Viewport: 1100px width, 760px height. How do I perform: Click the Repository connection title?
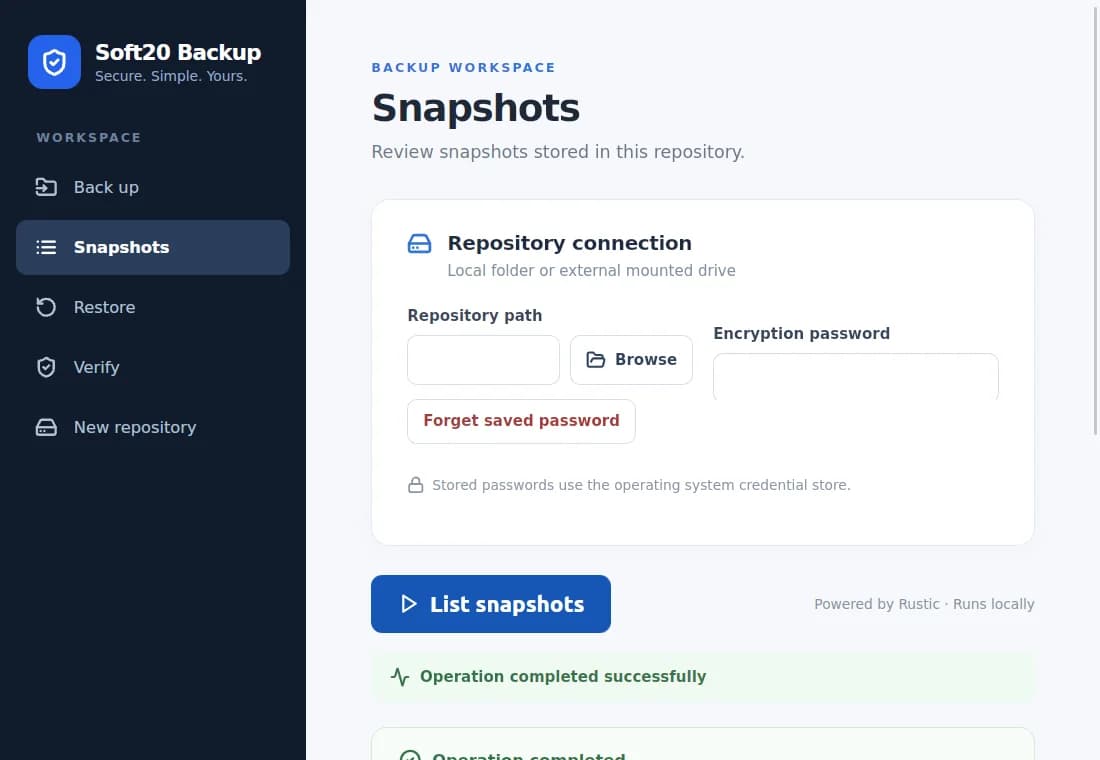click(x=570, y=243)
